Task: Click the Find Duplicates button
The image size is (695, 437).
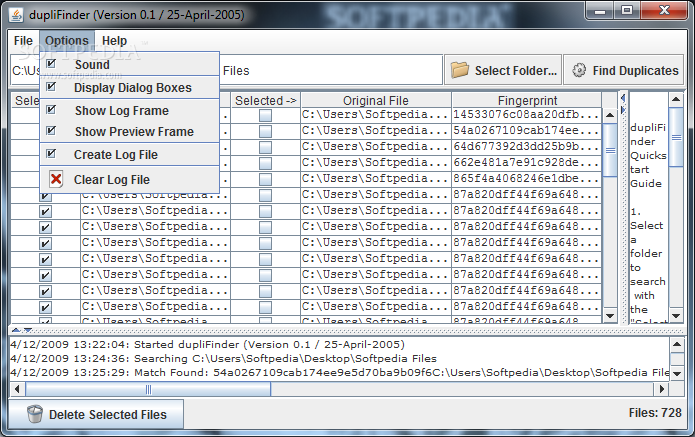Action: (x=624, y=70)
